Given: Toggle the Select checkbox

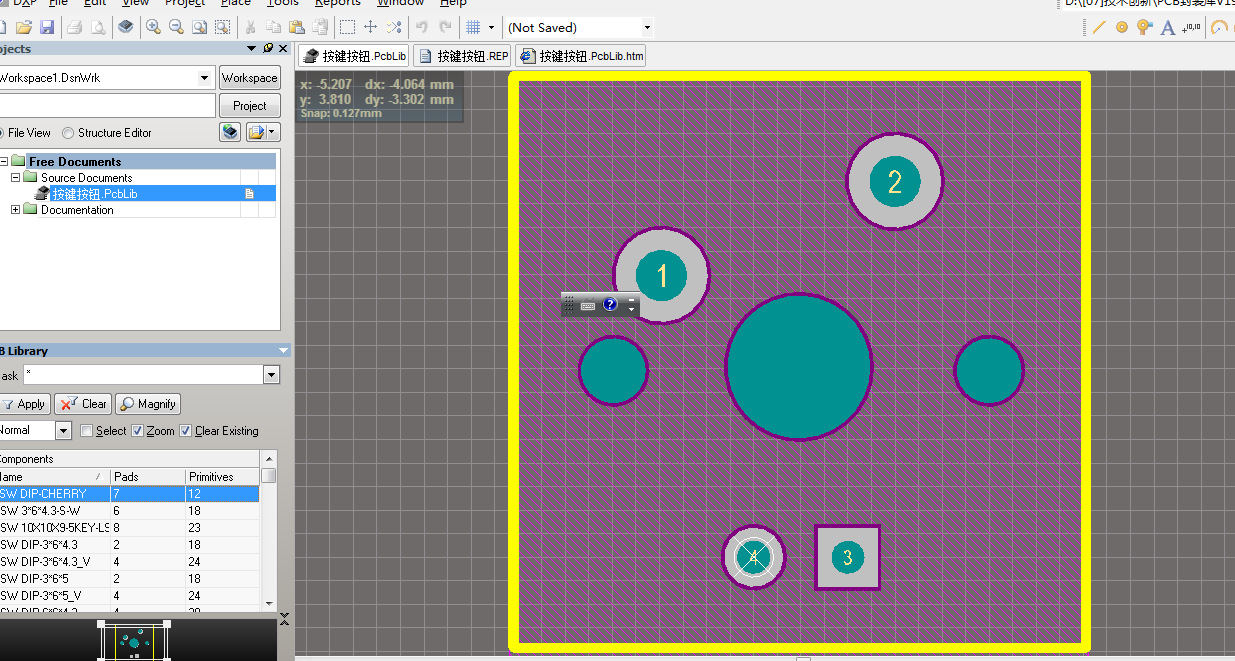Looking at the screenshot, I should point(87,431).
